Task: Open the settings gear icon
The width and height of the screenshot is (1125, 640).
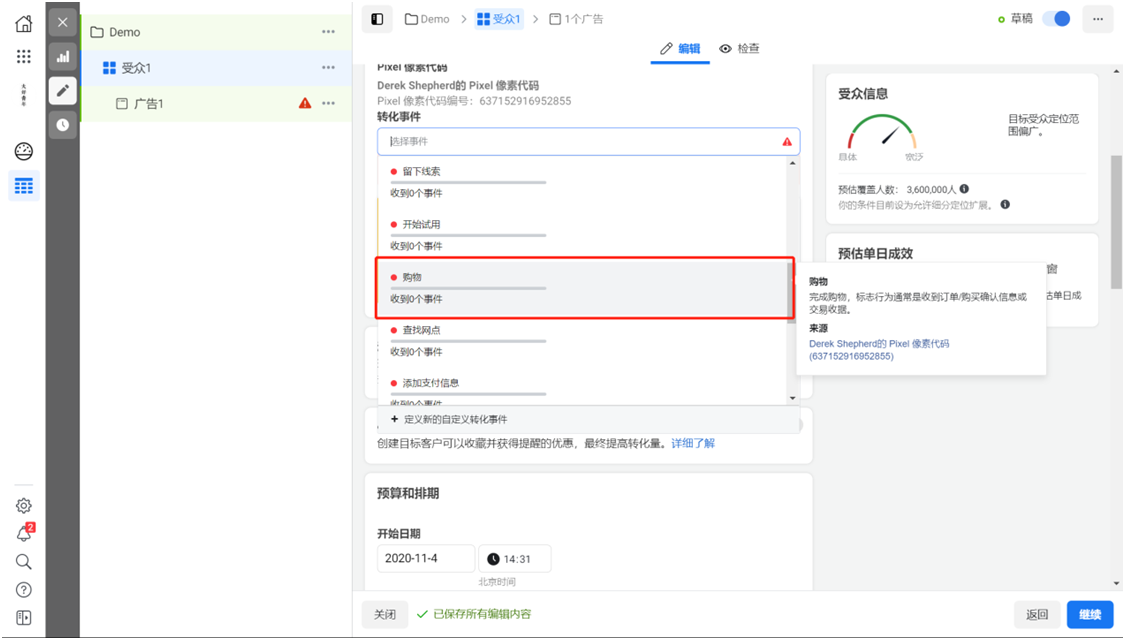Action: 23,505
